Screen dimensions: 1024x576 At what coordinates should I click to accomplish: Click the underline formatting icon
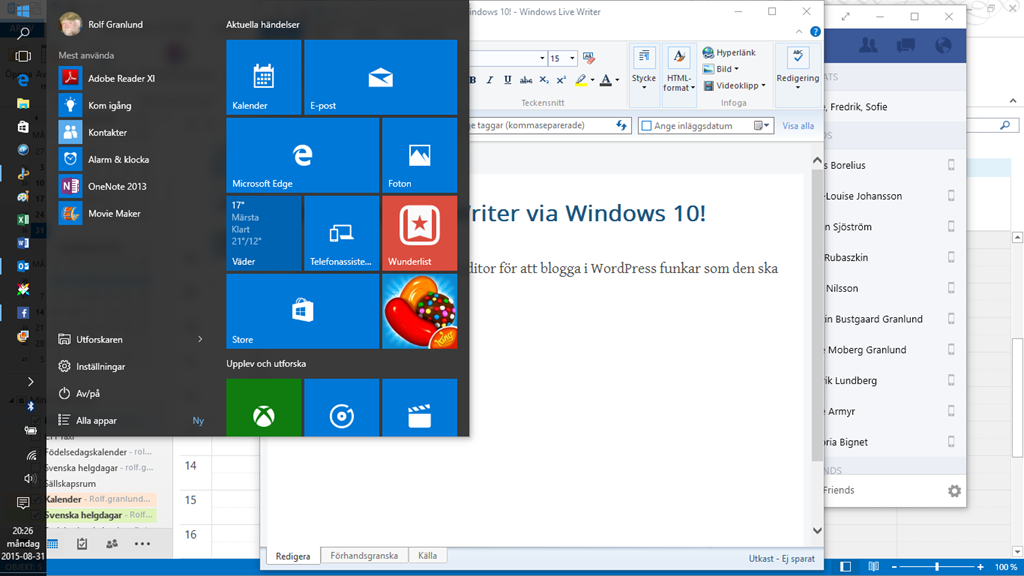click(x=508, y=80)
